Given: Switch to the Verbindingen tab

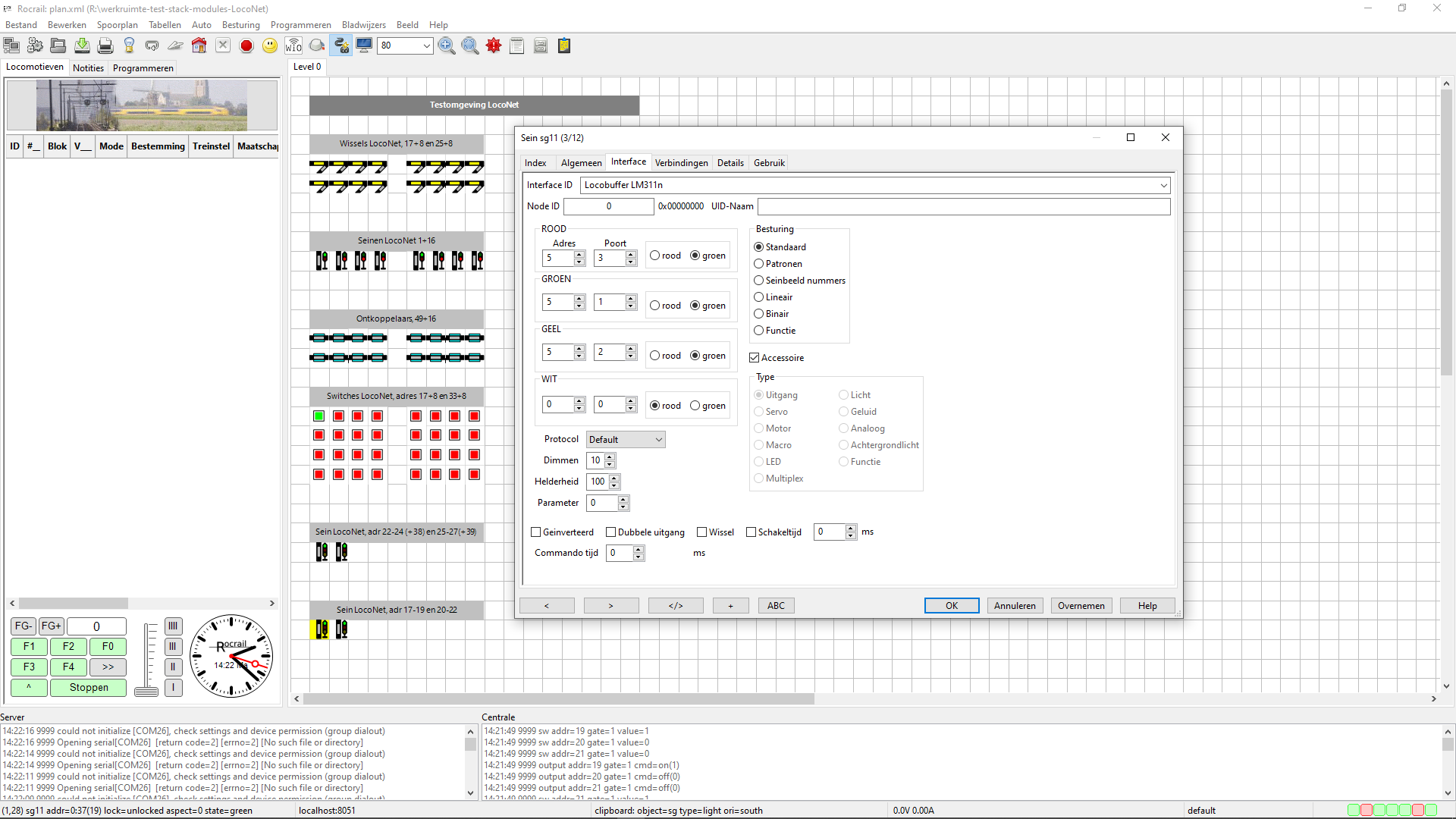Looking at the screenshot, I should pos(681,163).
